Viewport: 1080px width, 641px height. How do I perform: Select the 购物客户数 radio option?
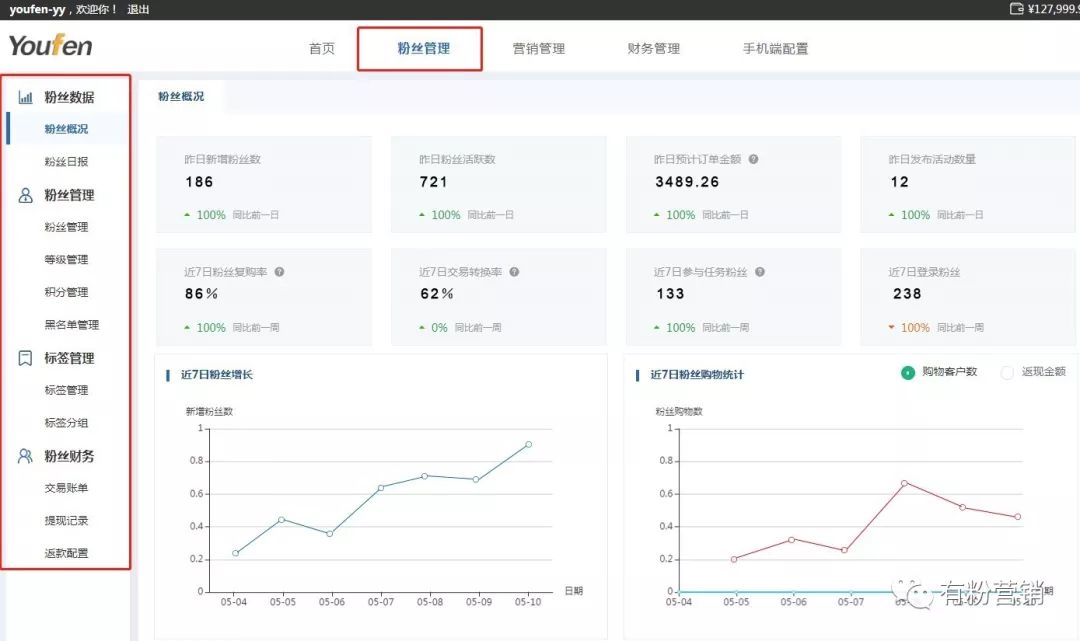pos(908,372)
